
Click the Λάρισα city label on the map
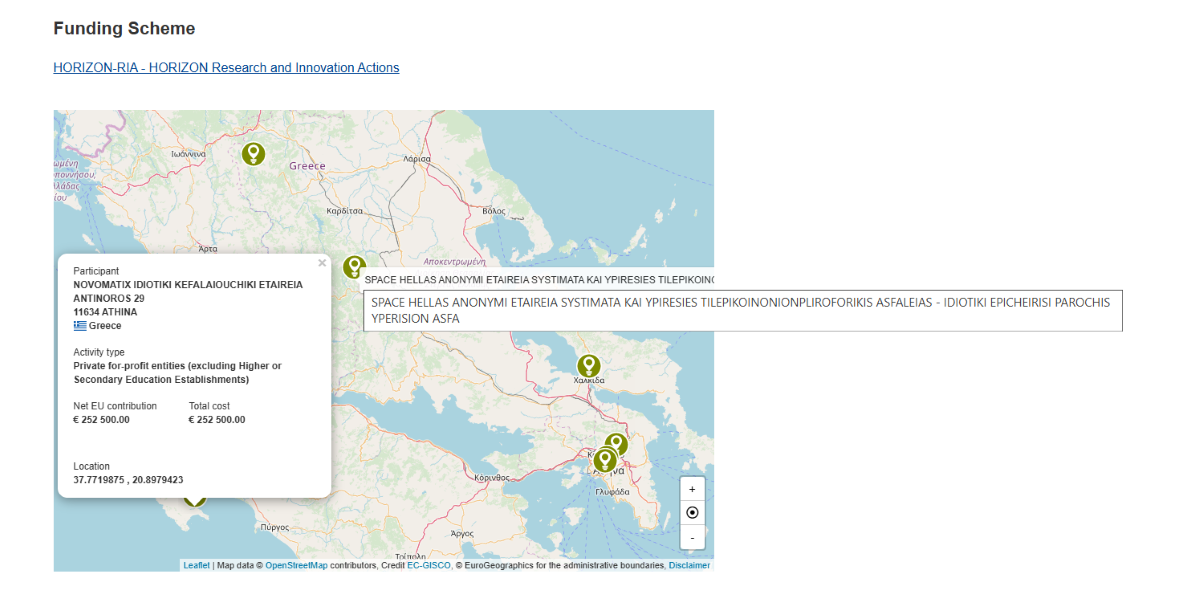(x=416, y=158)
